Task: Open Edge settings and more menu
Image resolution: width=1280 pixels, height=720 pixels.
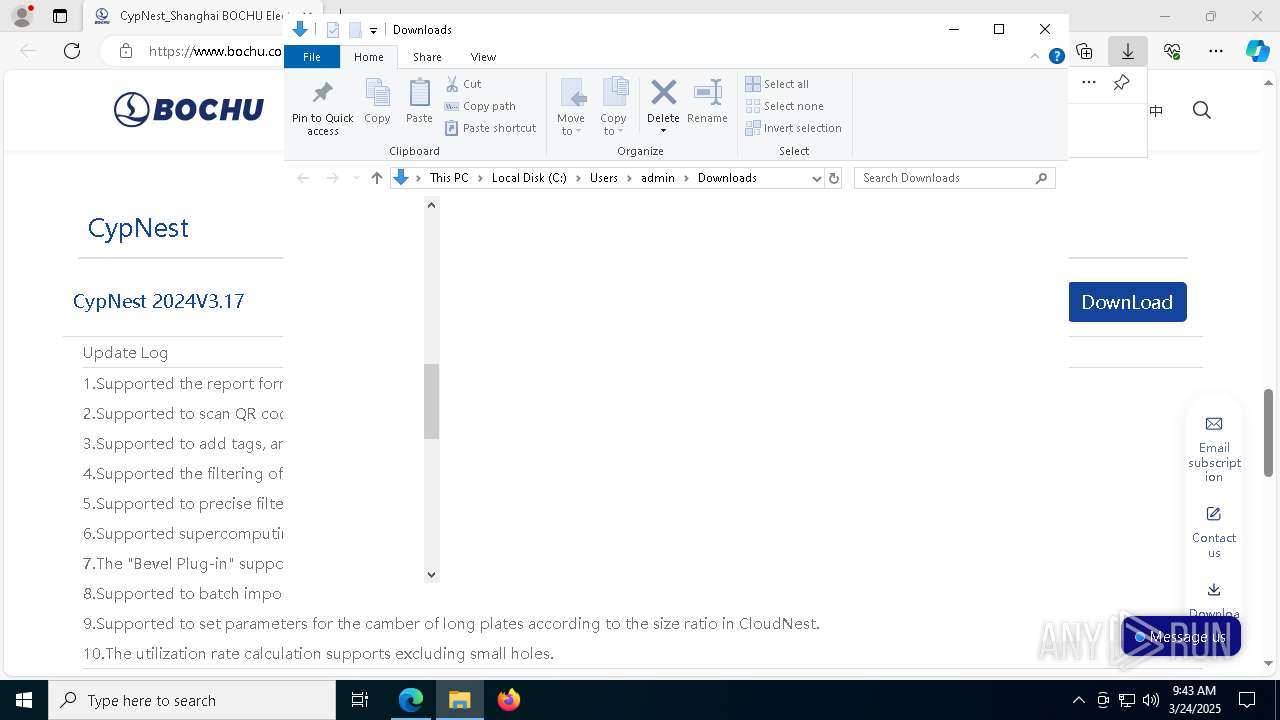Action: tap(1216, 51)
